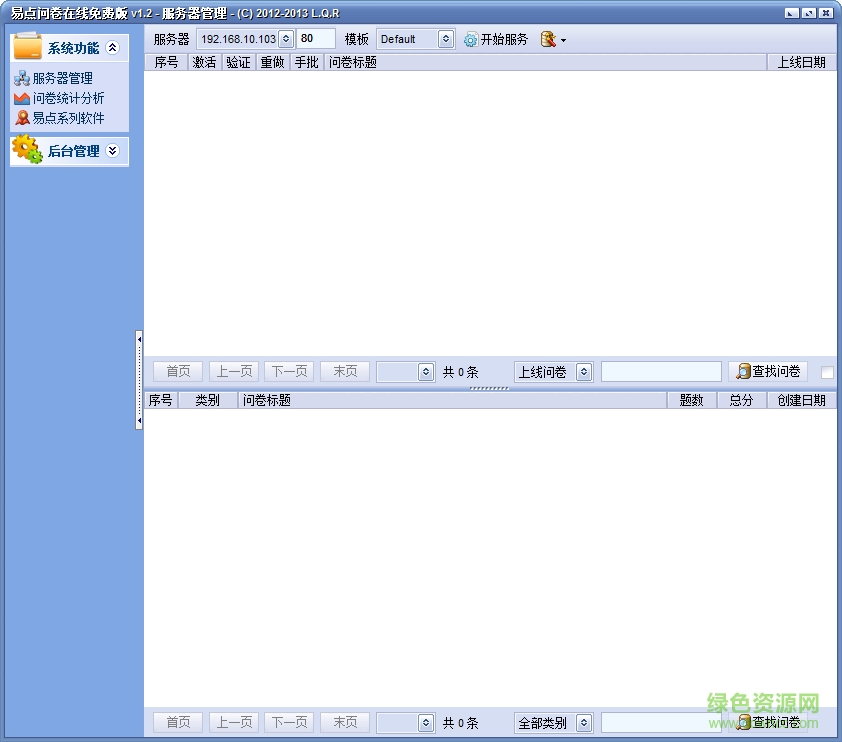Click the 激活 column header

pyautogui.click(x=203, y=61)
